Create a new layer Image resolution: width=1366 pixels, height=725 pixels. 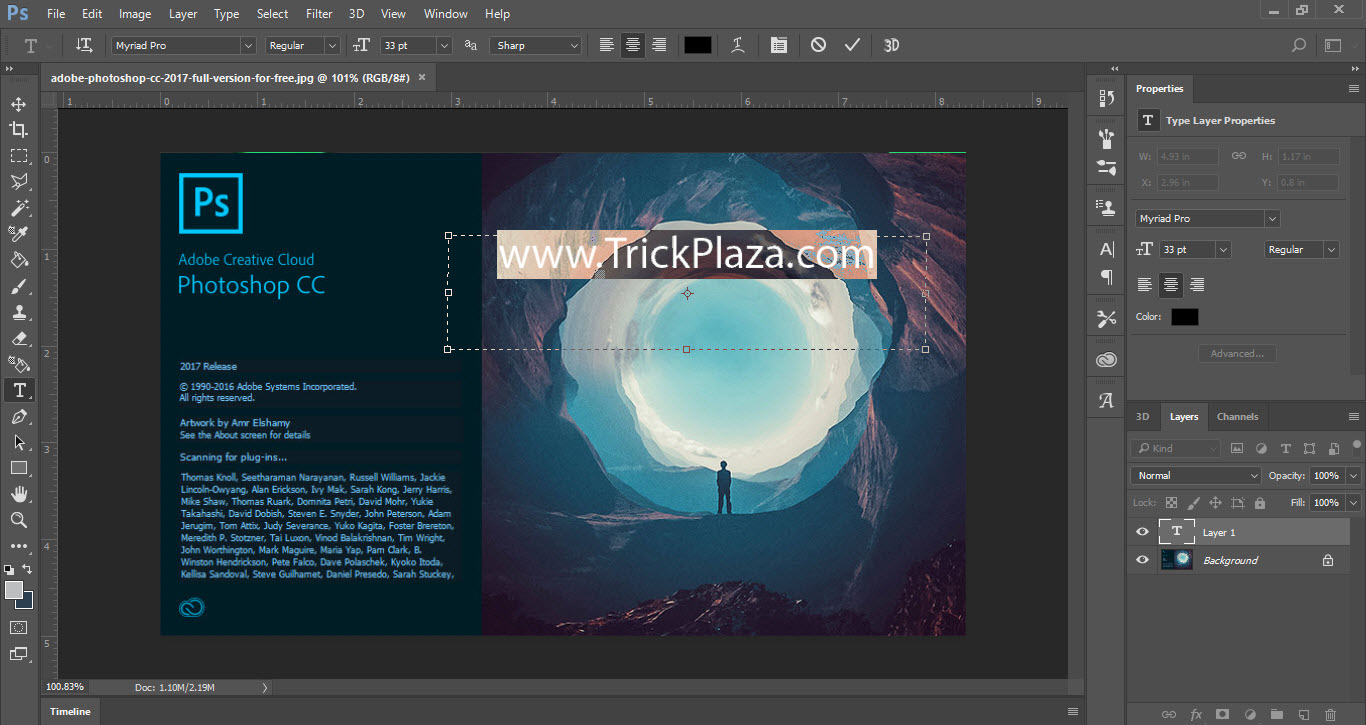coord(1302,714)
